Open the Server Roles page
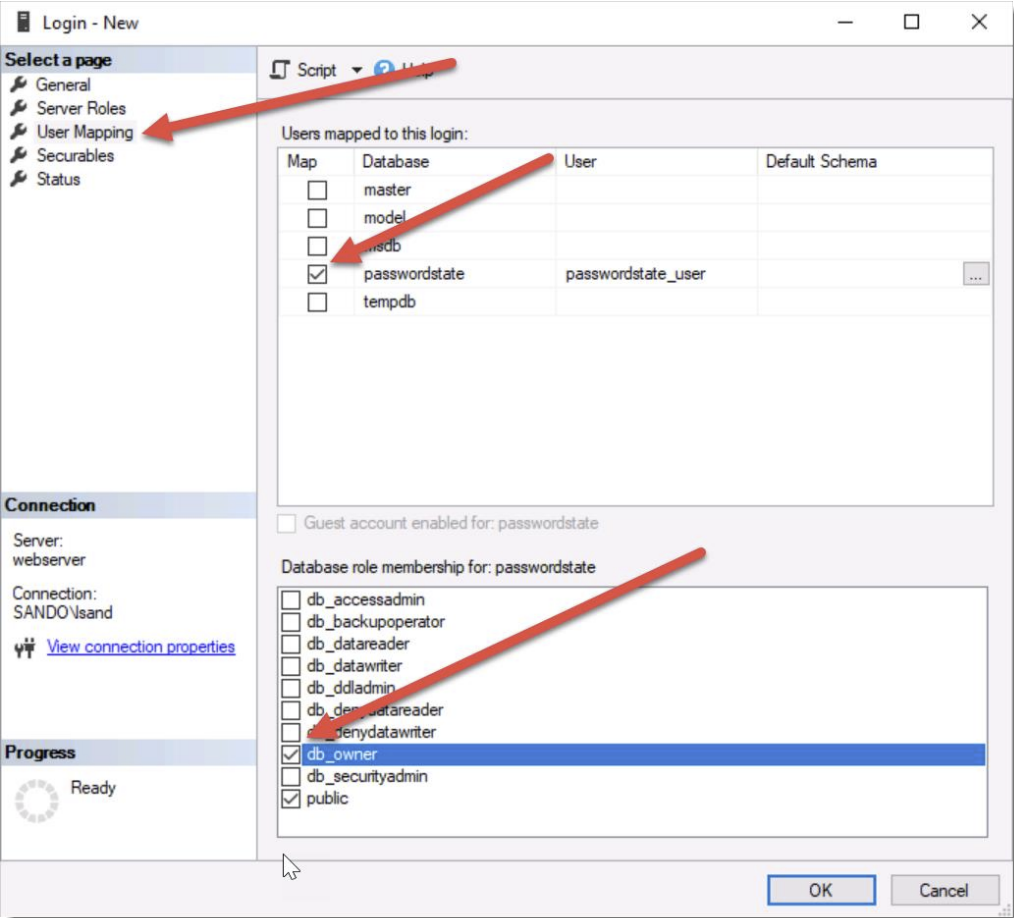Screen dimensions: 1014x918 click(81, 108)
